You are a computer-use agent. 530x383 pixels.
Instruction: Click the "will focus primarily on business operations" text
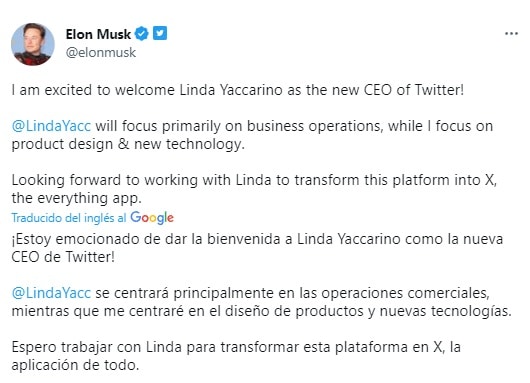[239, 126]
